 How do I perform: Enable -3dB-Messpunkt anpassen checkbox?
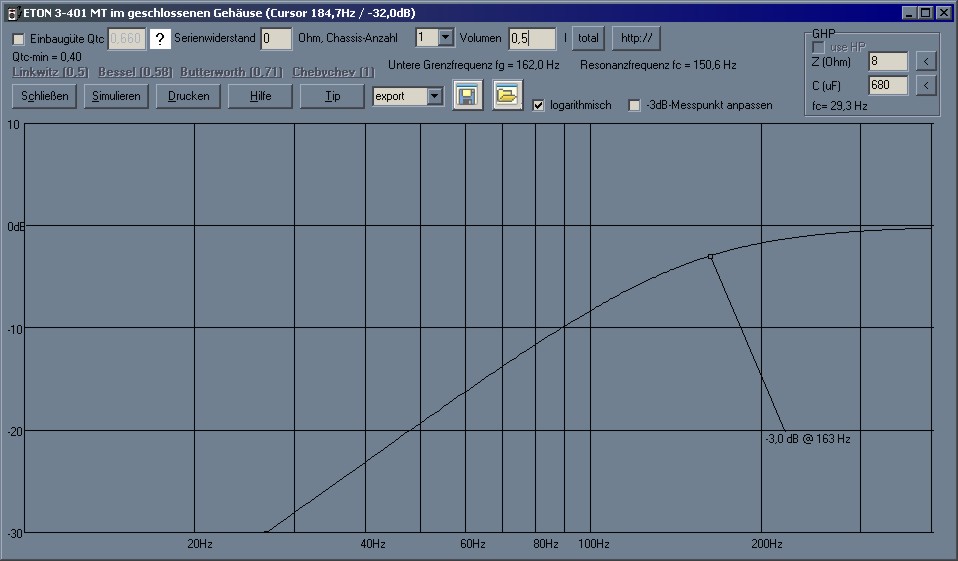click(635, 105)
